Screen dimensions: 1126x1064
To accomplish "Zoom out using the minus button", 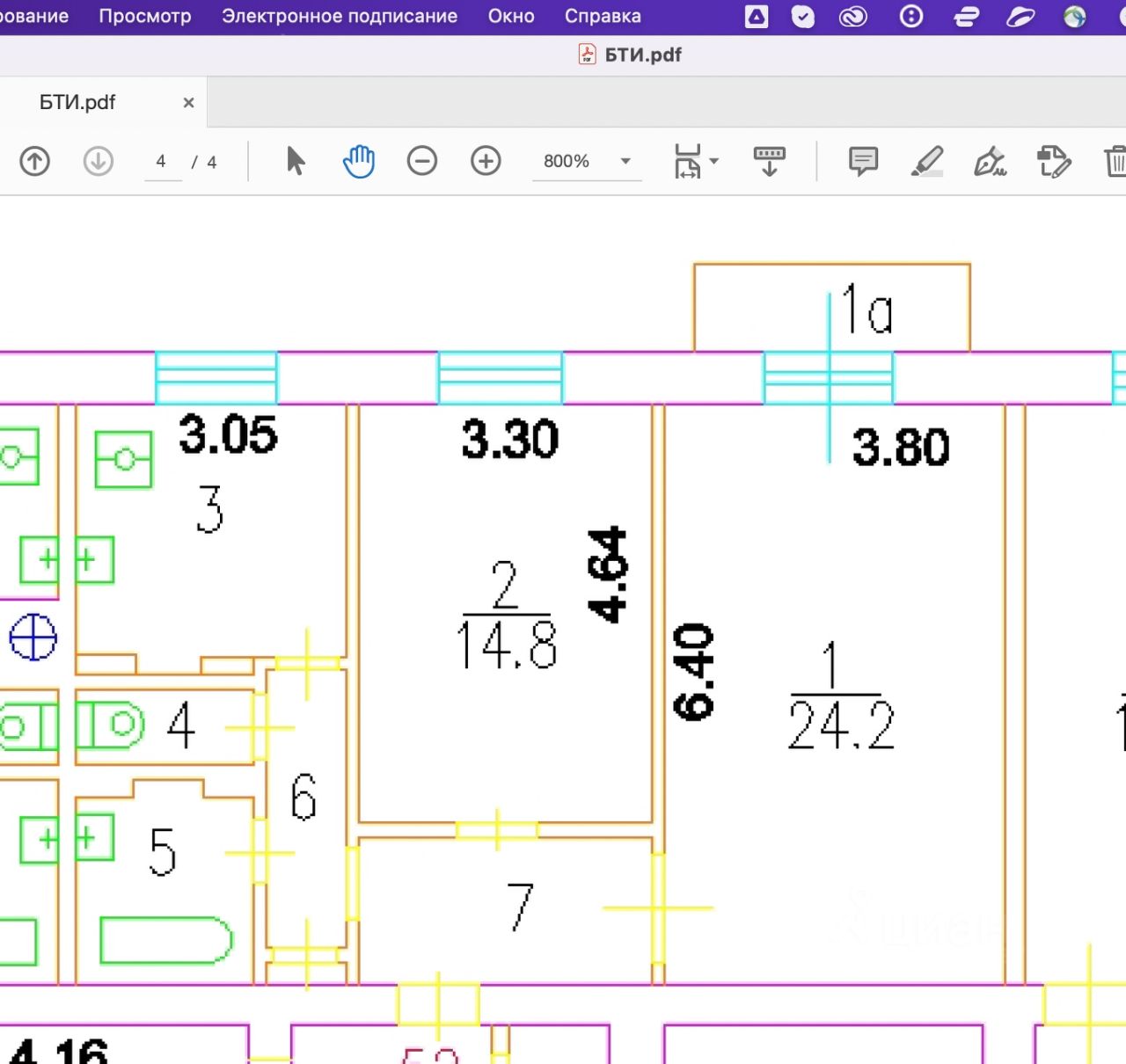I will pos(422,162).
